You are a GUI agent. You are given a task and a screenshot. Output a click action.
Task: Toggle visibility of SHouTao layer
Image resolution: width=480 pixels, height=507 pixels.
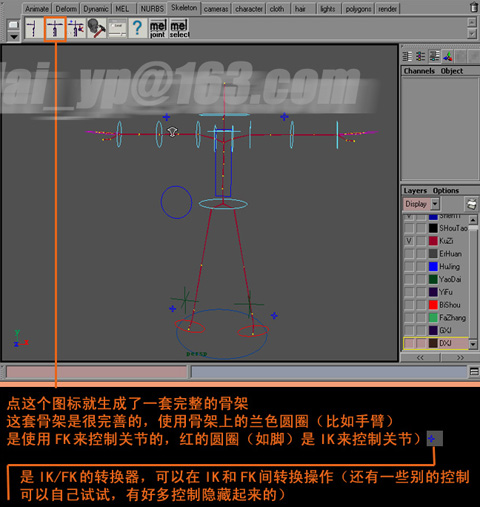click(409, 228)
